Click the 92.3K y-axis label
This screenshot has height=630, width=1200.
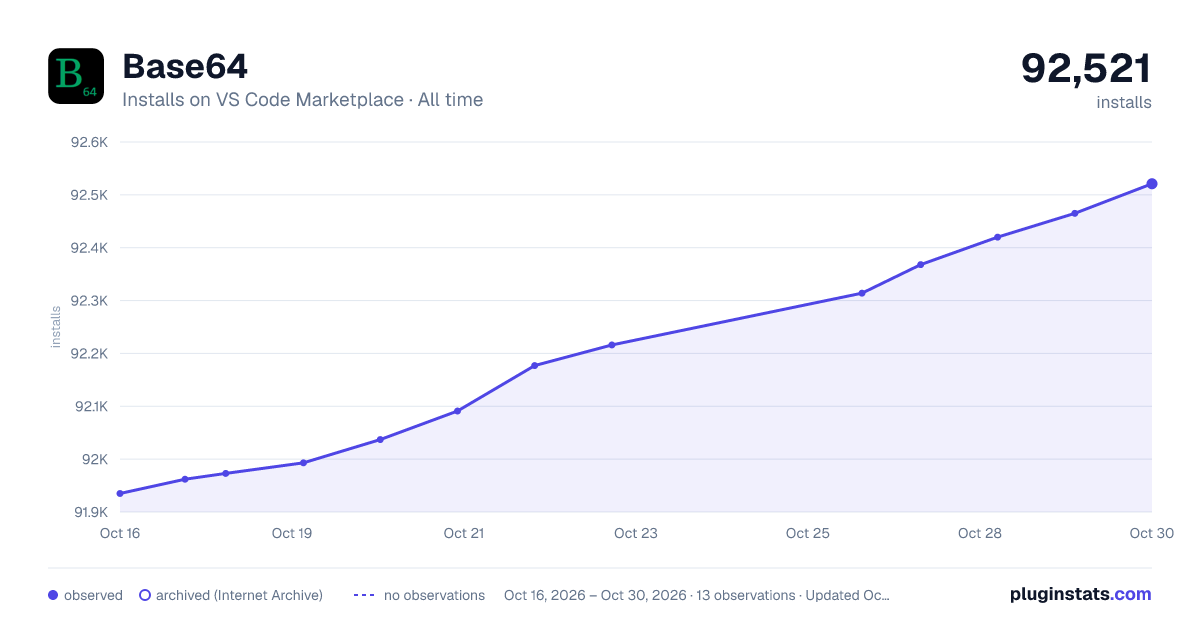pos(88,301)
